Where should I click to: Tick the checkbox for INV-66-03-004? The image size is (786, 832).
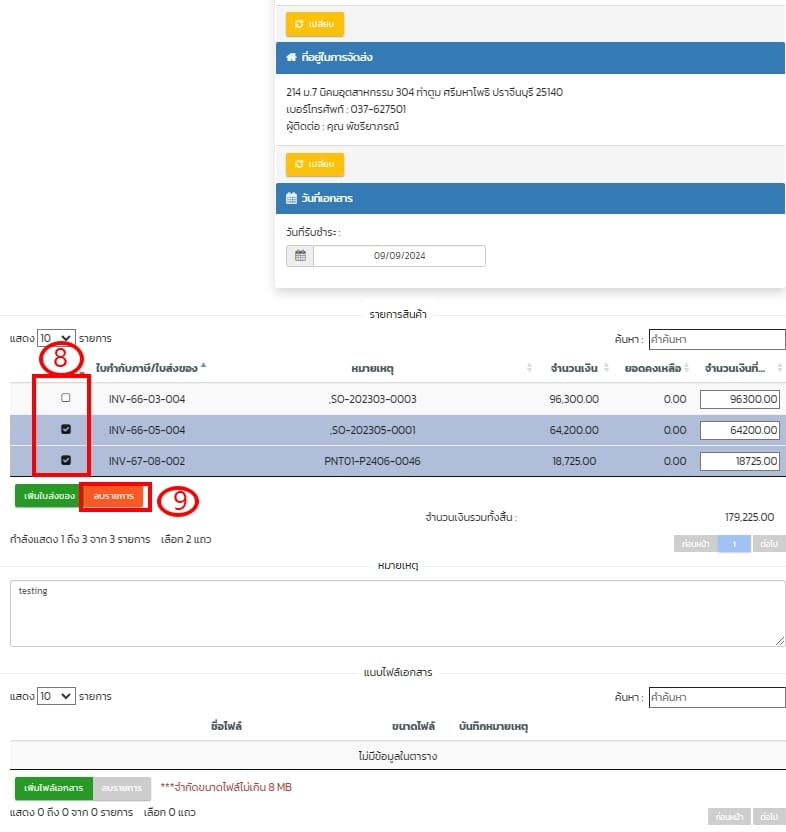pyautogui.click(x=66, y=398)
